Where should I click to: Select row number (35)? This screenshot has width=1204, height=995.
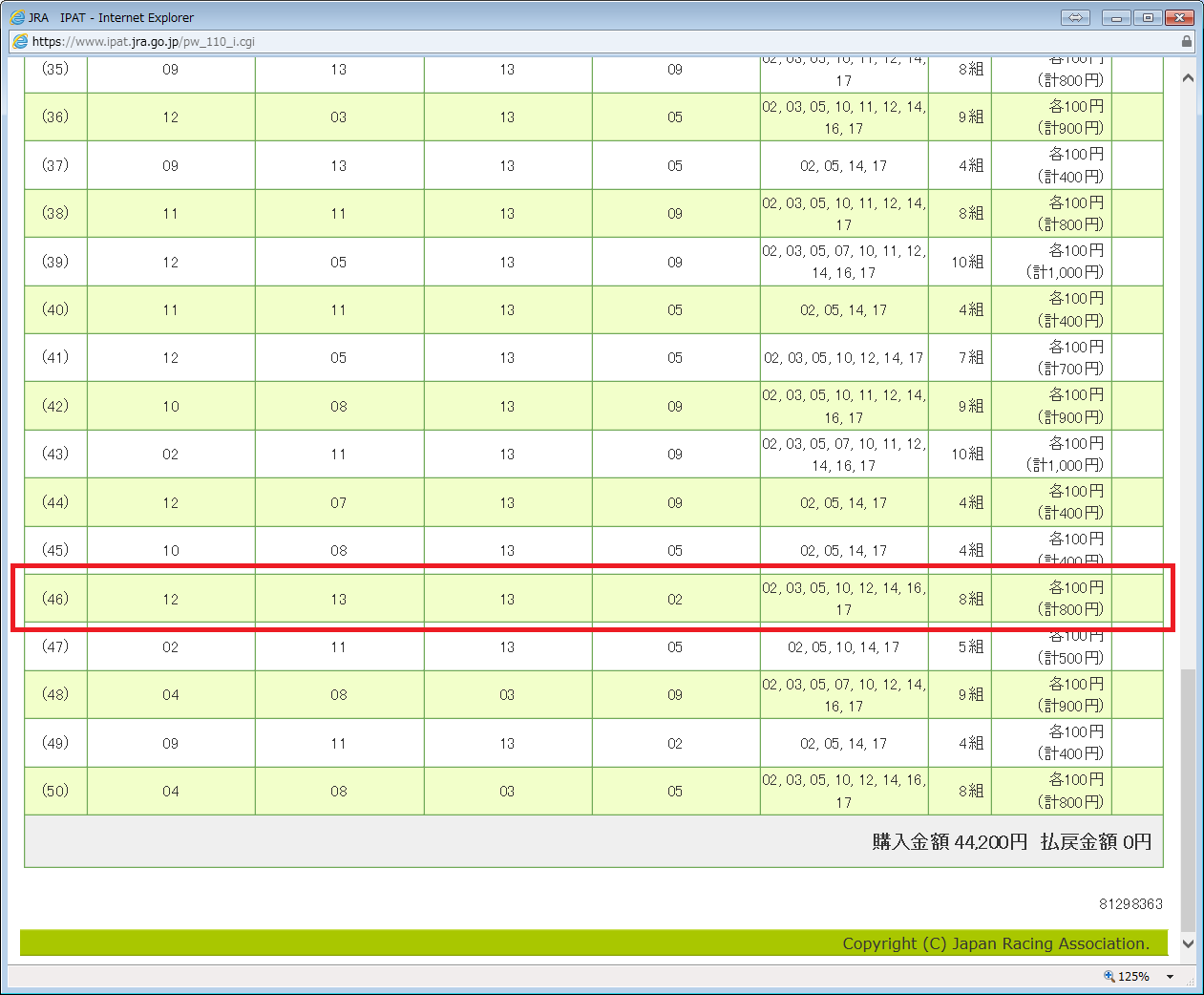[55, 69]
